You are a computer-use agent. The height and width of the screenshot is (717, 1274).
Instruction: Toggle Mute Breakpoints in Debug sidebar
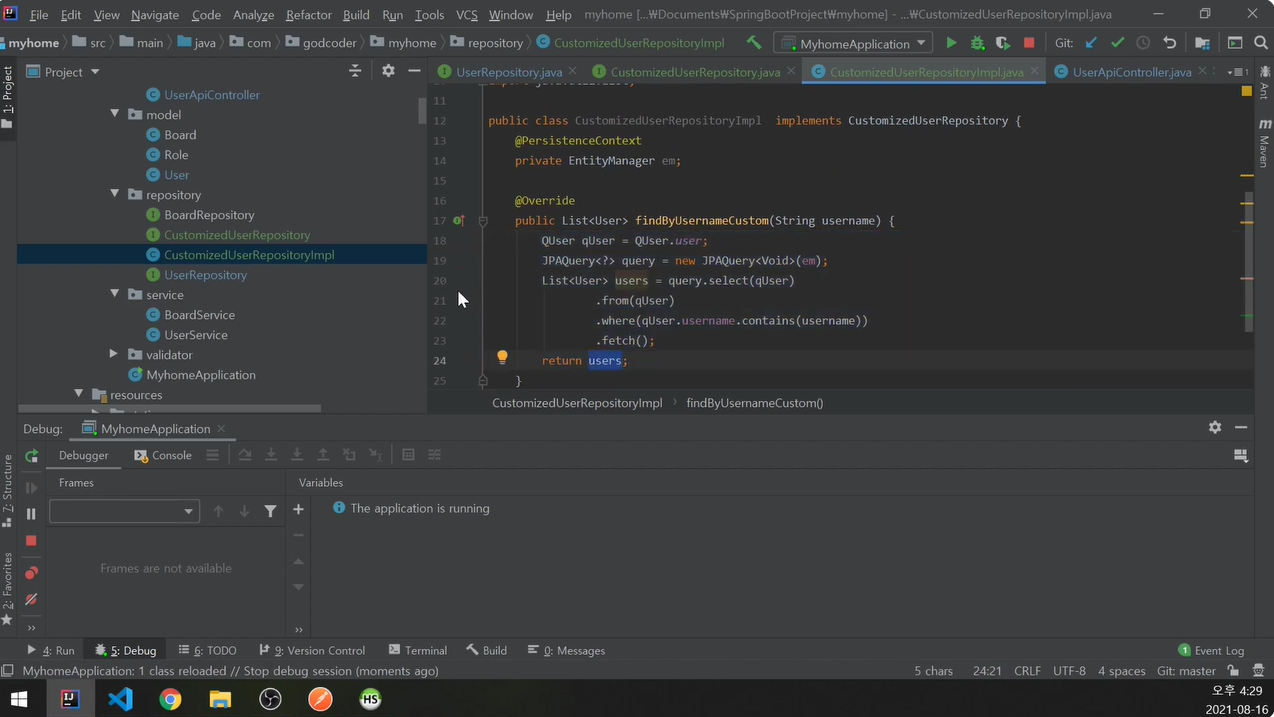pos(31,599)
